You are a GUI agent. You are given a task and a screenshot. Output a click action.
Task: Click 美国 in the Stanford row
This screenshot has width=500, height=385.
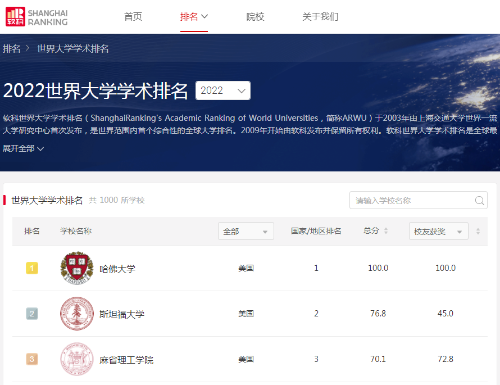(246, 314)
